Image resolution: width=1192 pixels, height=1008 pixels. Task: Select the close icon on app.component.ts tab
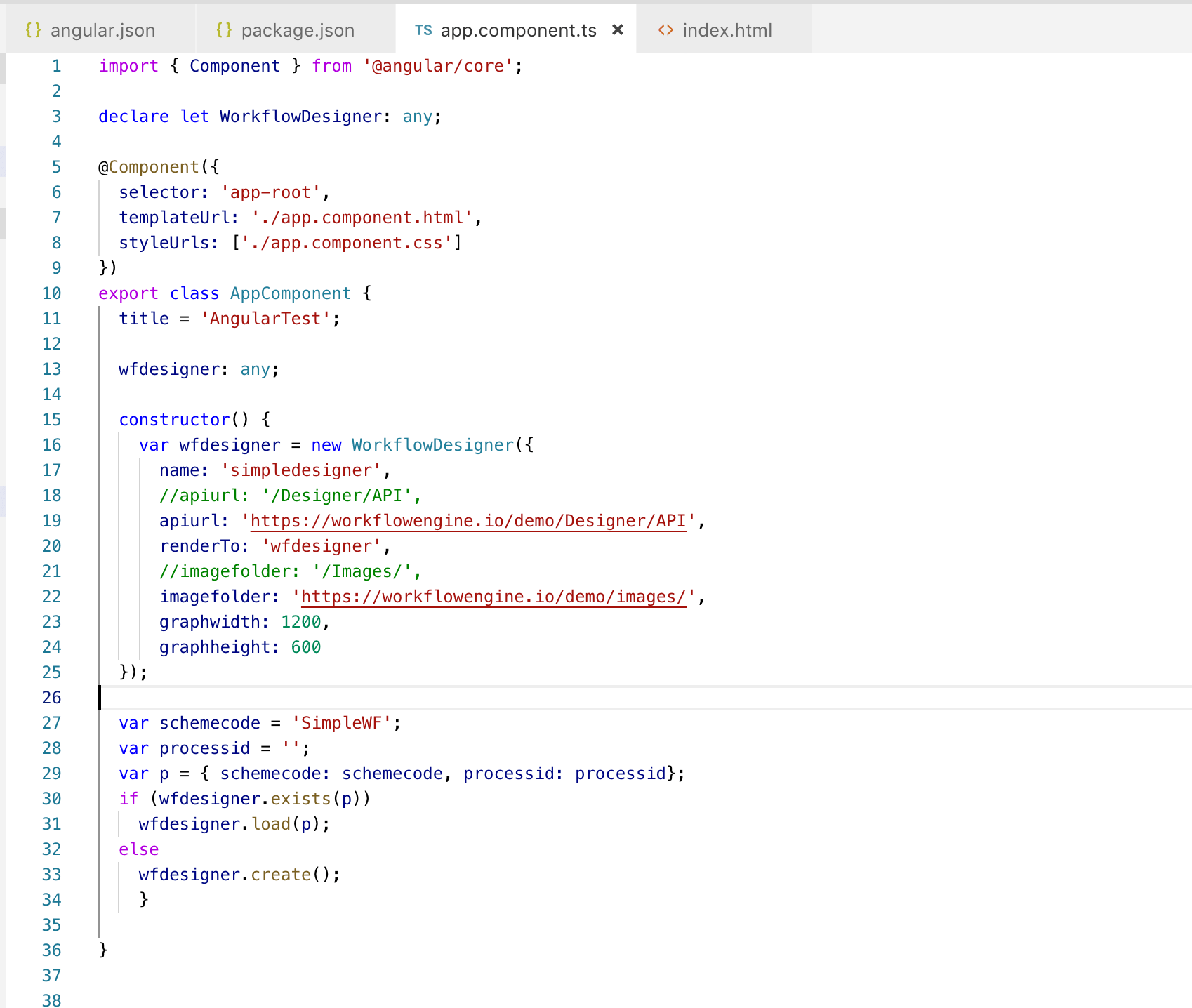[x=617, y=30]
